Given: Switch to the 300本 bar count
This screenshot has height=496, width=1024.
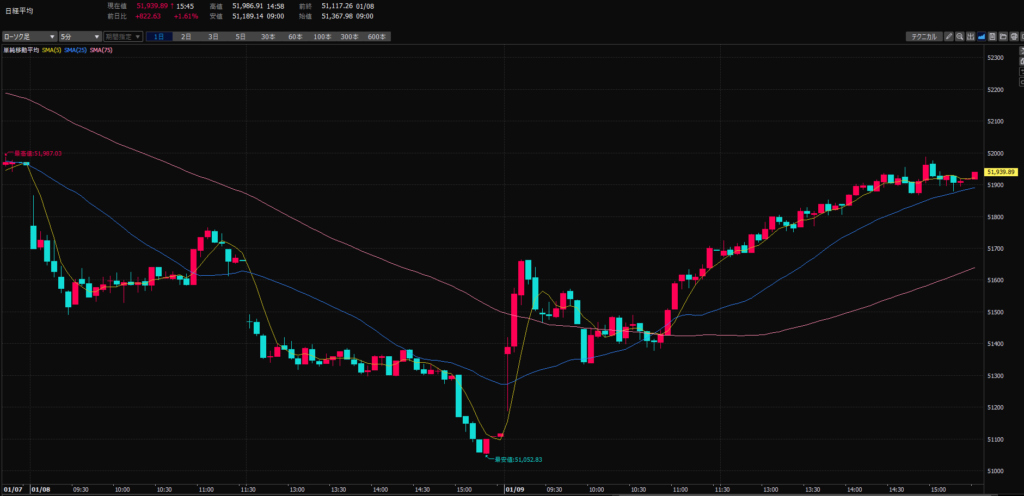Looking at the screenshot, I should [349, 36].
